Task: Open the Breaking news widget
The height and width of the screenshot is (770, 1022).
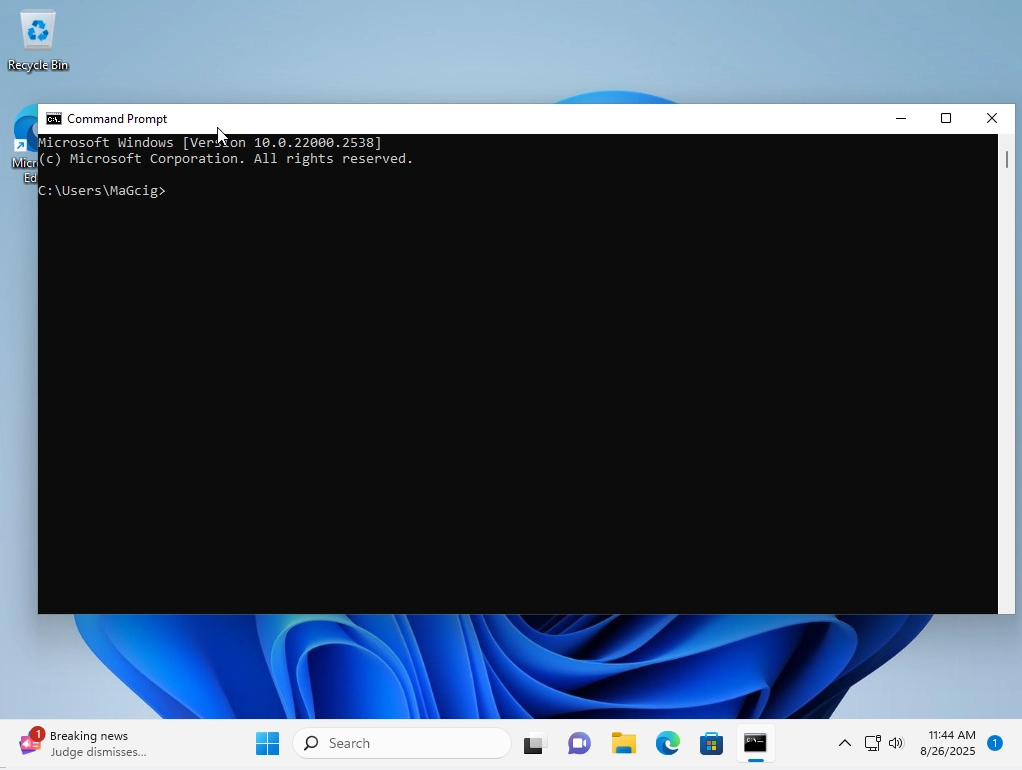Action: click(x=85, y=743)
